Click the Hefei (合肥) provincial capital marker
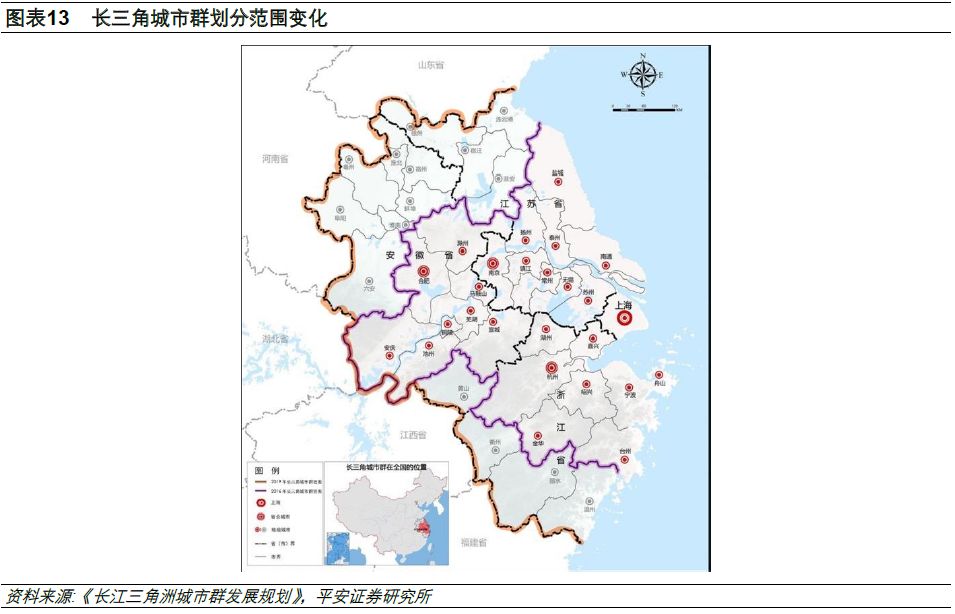The image size is (955, 614). (424, 271)
